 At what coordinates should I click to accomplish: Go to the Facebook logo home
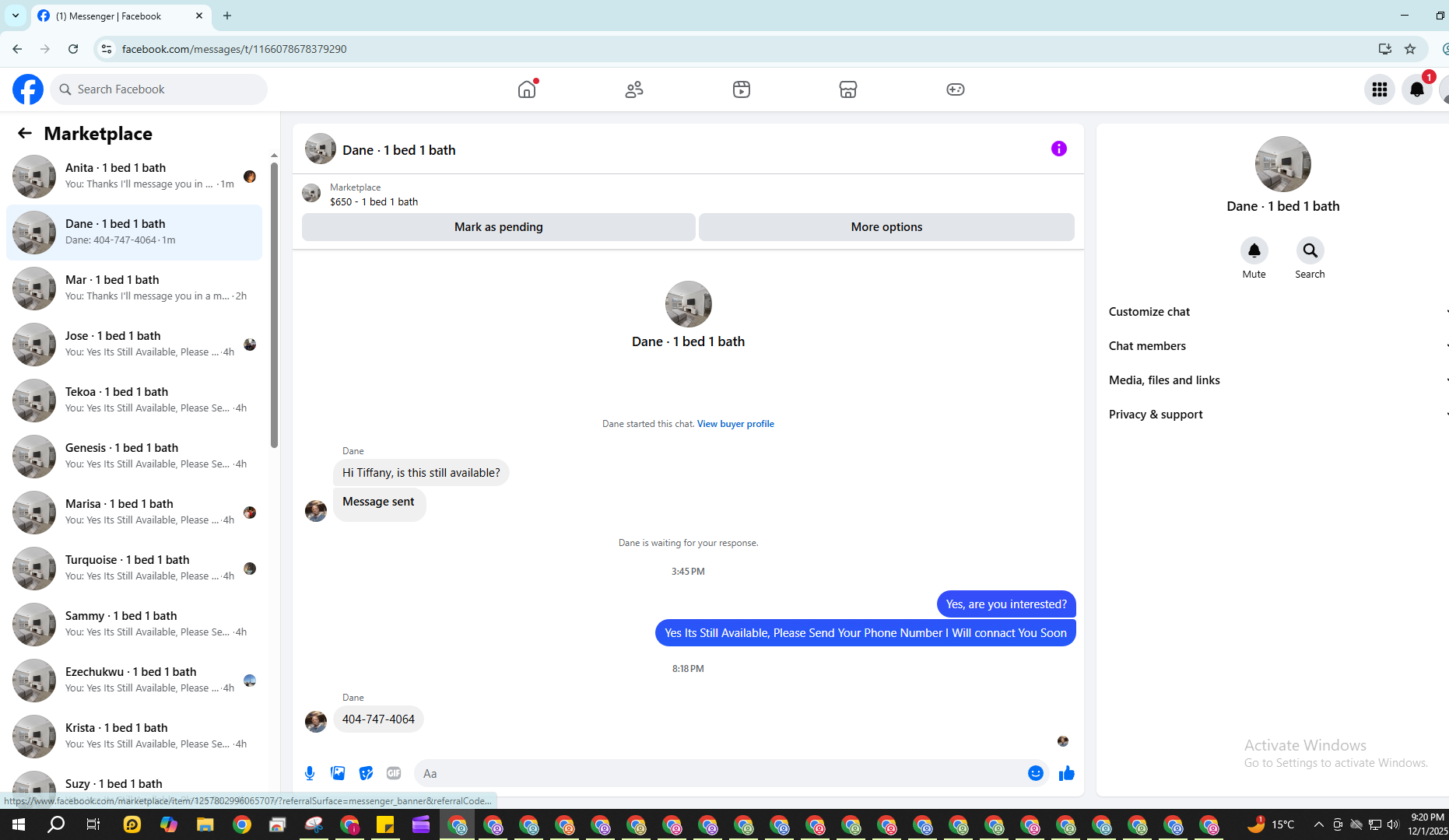click(x=28, y=89)
